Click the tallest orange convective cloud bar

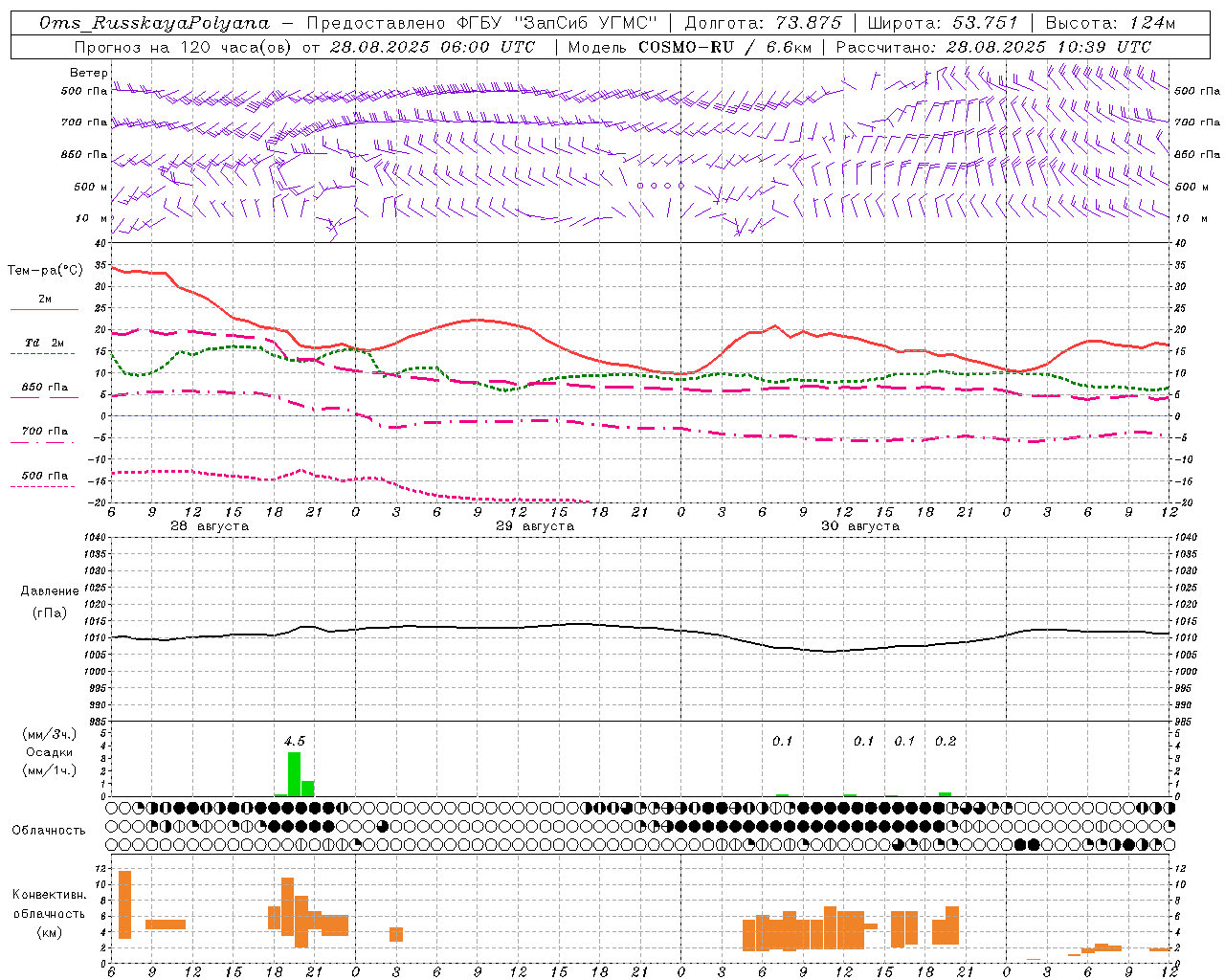(x=124, y=904)
